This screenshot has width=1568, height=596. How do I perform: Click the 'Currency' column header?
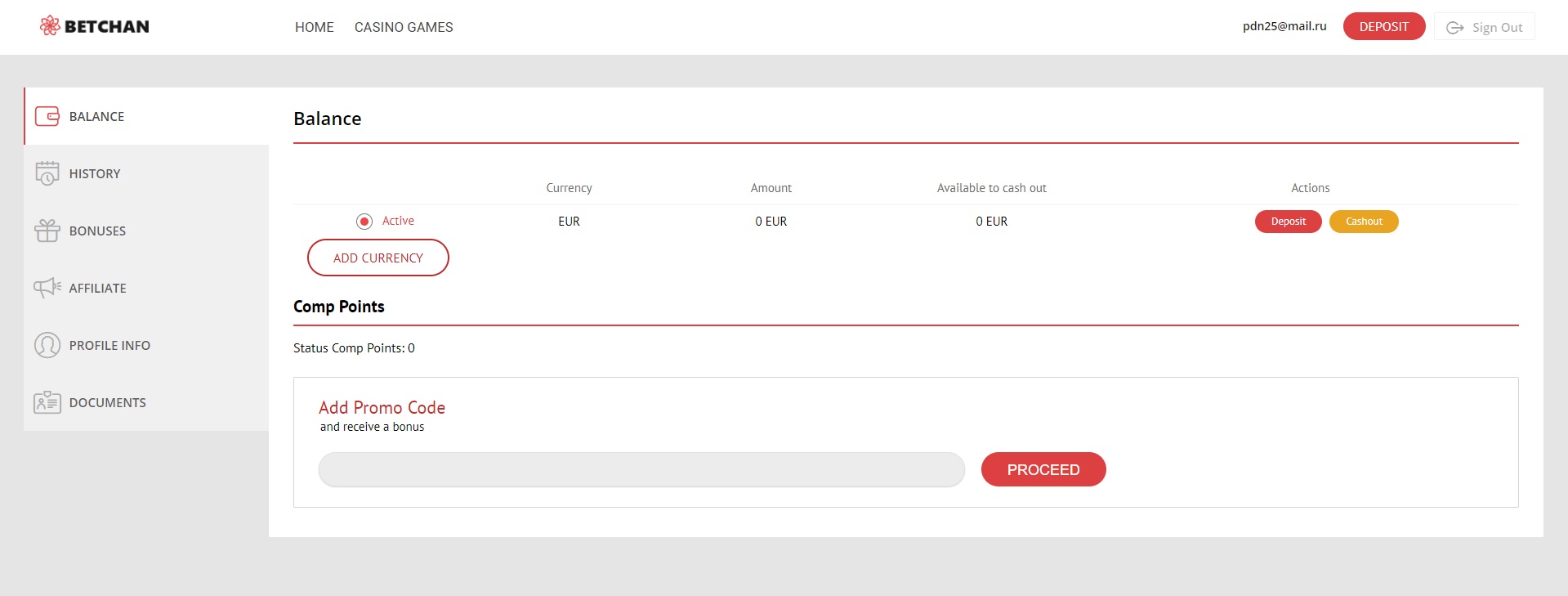[569, 188]
